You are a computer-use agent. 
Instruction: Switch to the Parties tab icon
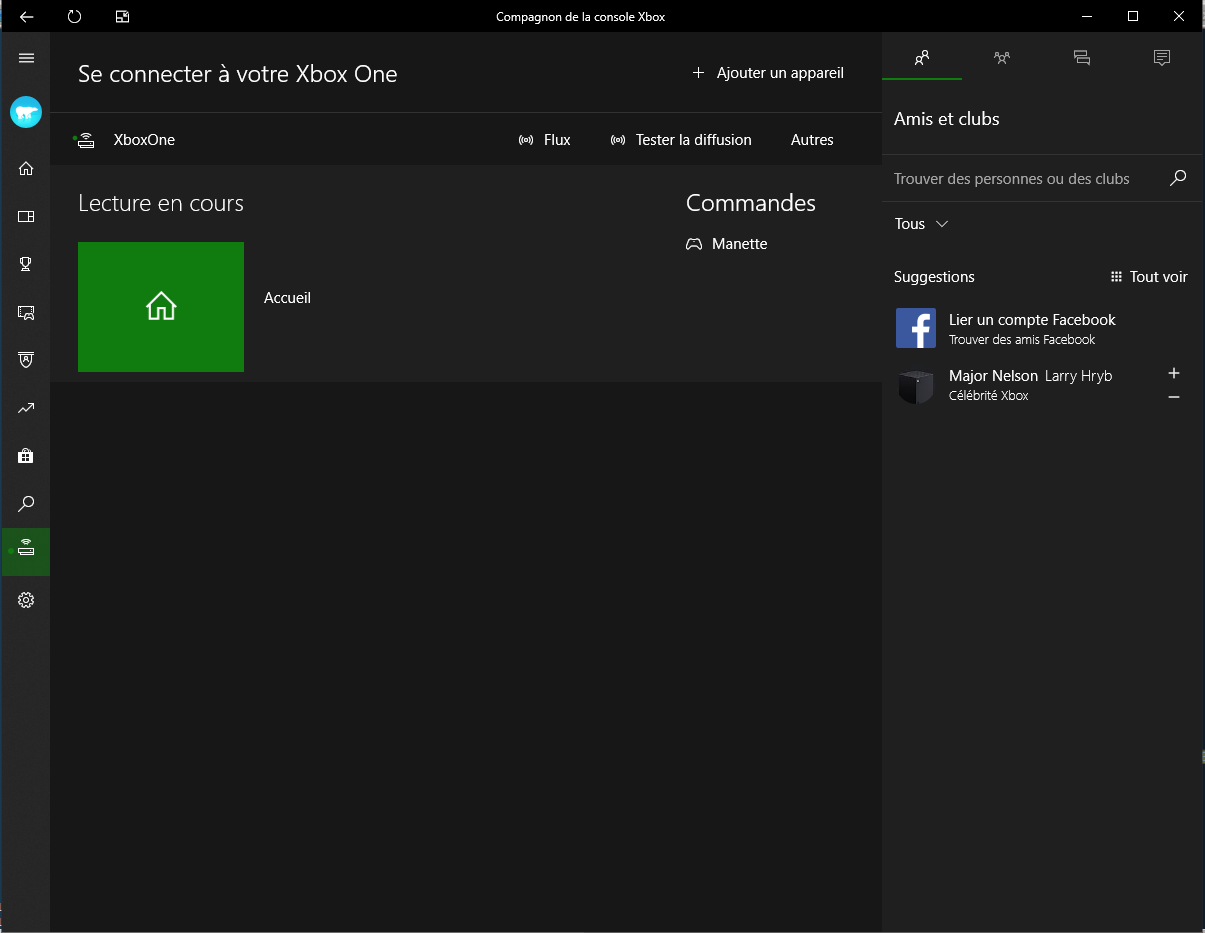click(1002, 58)
